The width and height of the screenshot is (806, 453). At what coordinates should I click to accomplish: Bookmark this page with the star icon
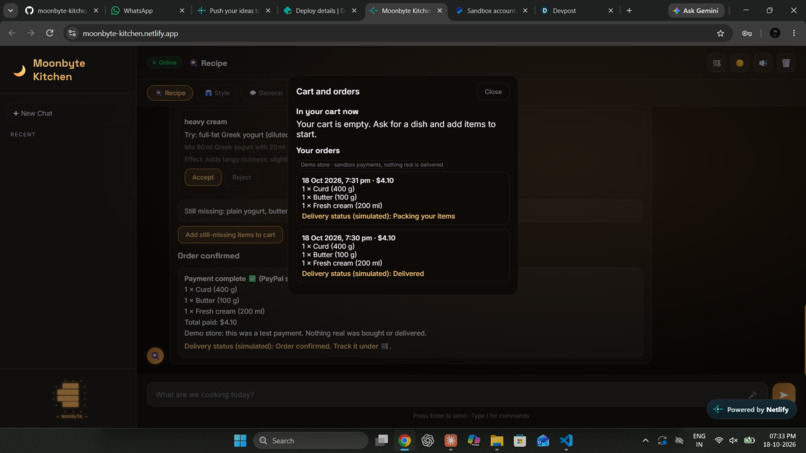[720, 33]
